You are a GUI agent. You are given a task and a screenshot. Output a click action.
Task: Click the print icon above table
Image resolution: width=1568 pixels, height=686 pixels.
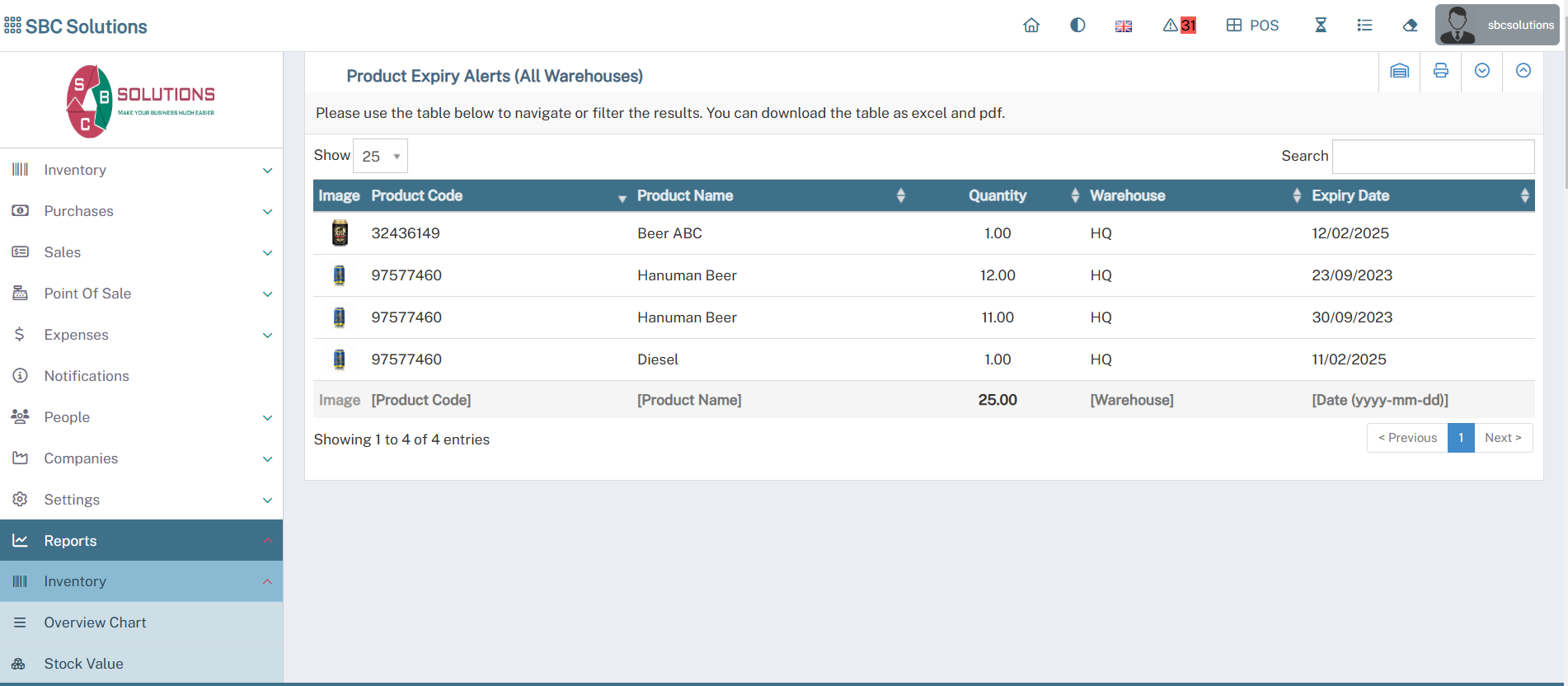[x=1441, y=71]
